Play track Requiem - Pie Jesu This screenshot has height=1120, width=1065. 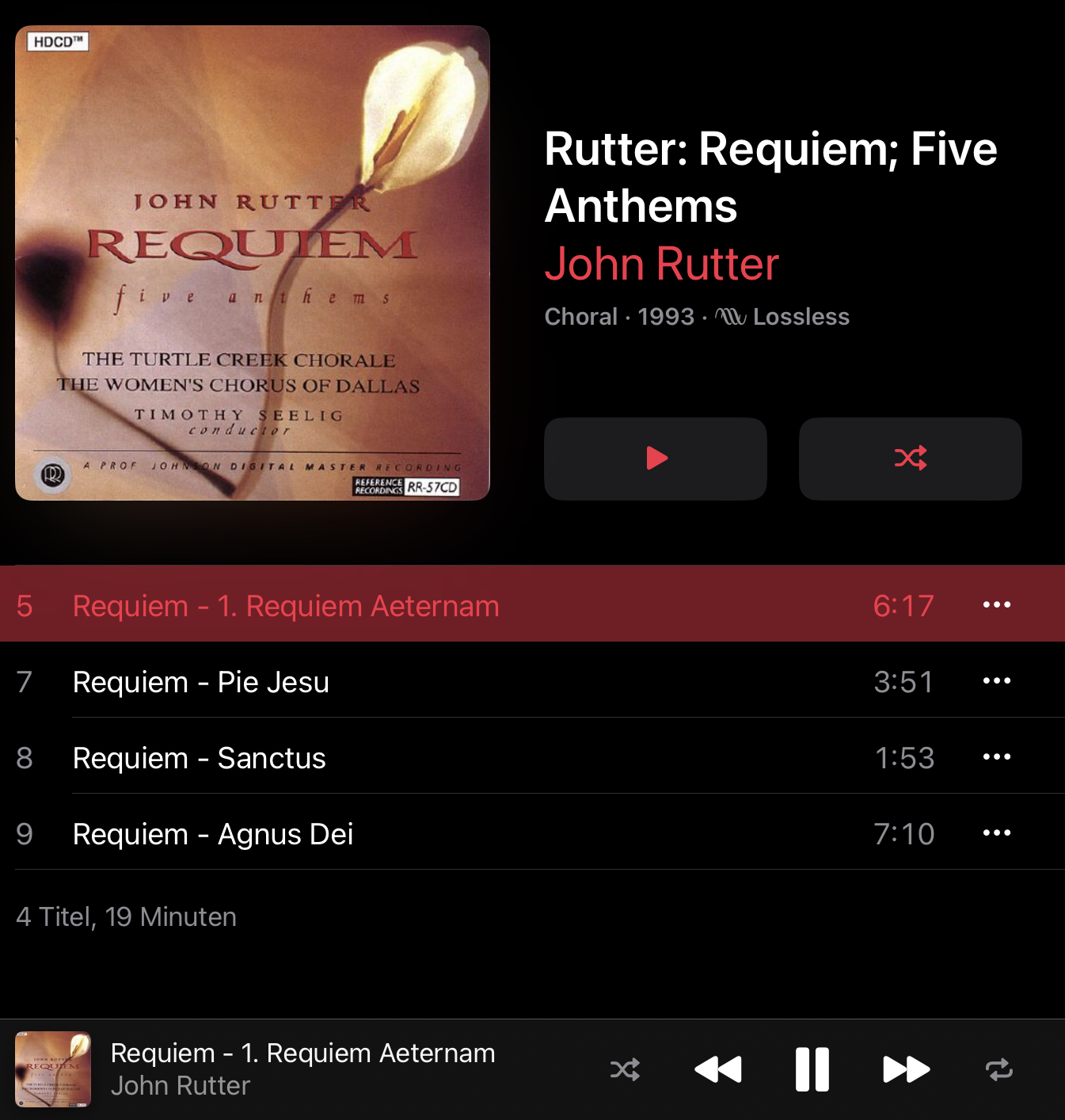[x=532, y=681]
